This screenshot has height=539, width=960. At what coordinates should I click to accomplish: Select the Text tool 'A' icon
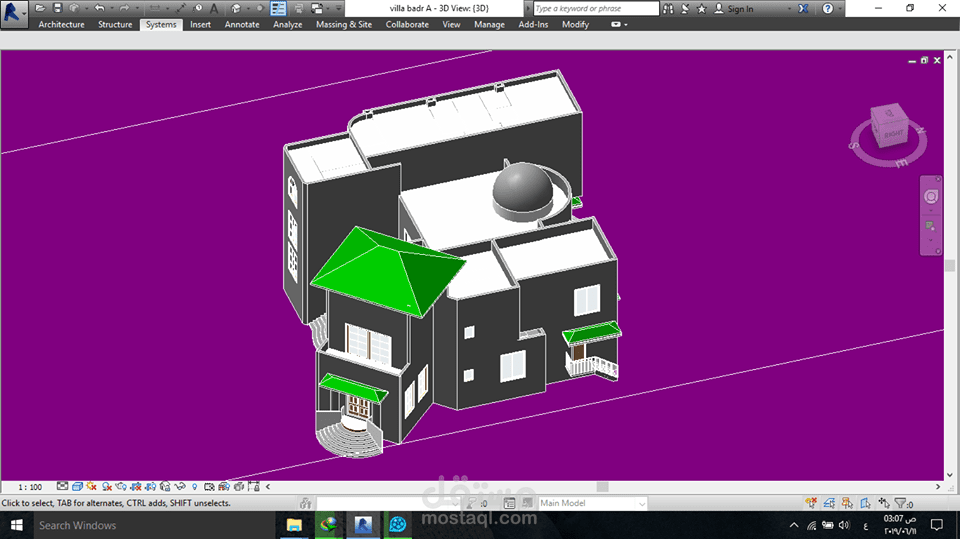click(x=214, y=8)
